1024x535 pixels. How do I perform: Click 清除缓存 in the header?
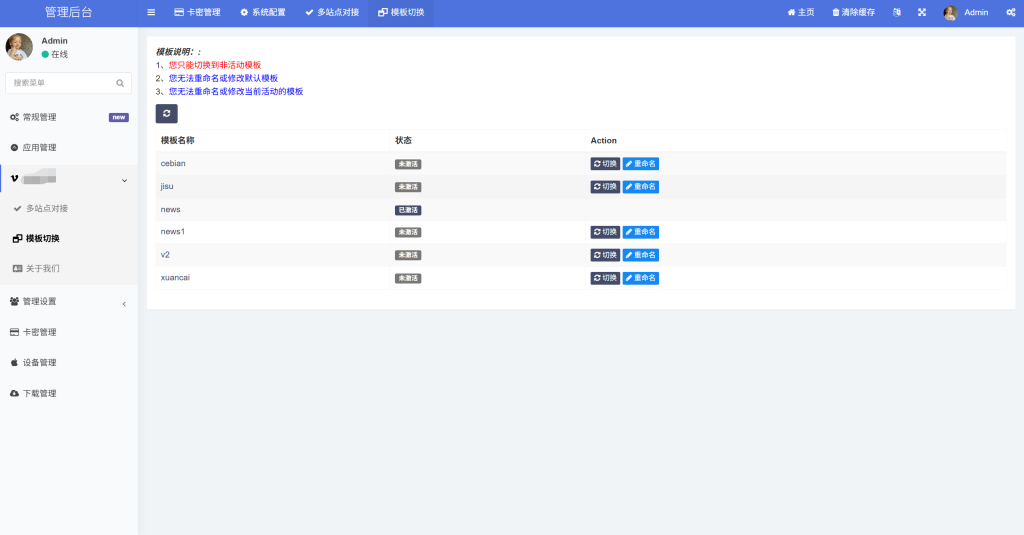point(853,12)
